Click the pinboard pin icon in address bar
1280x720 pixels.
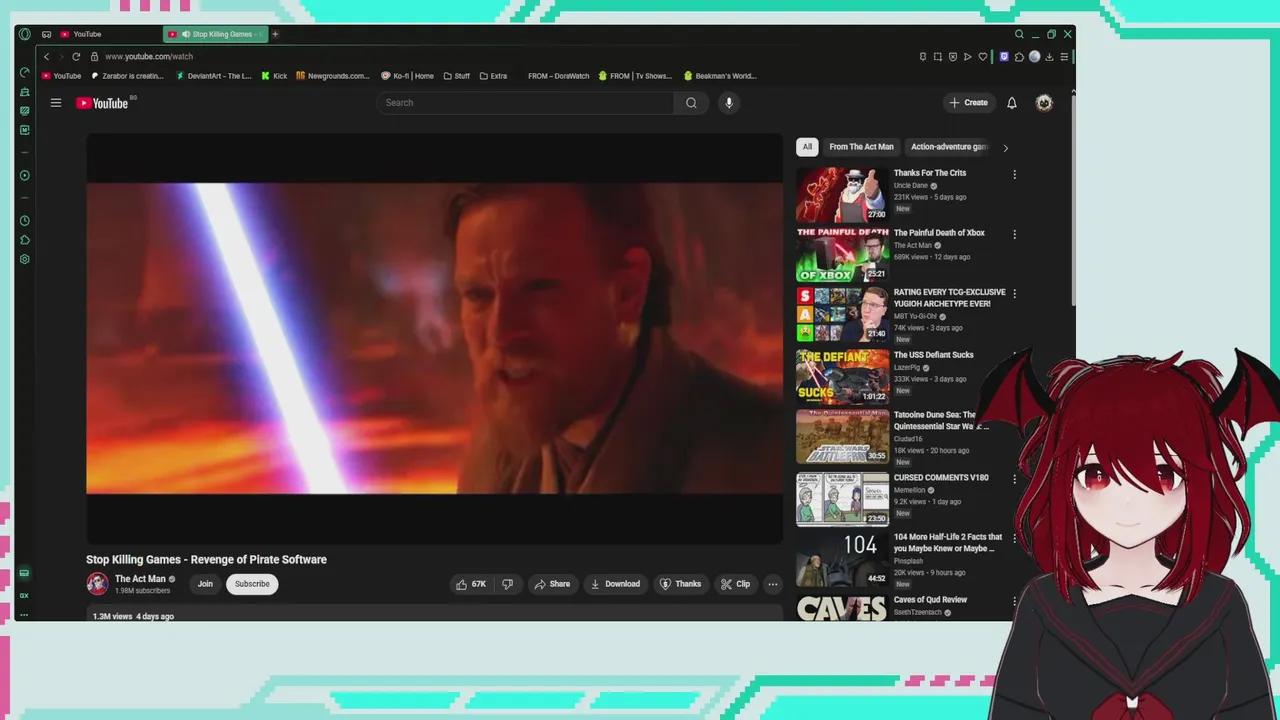pos(923,57)
